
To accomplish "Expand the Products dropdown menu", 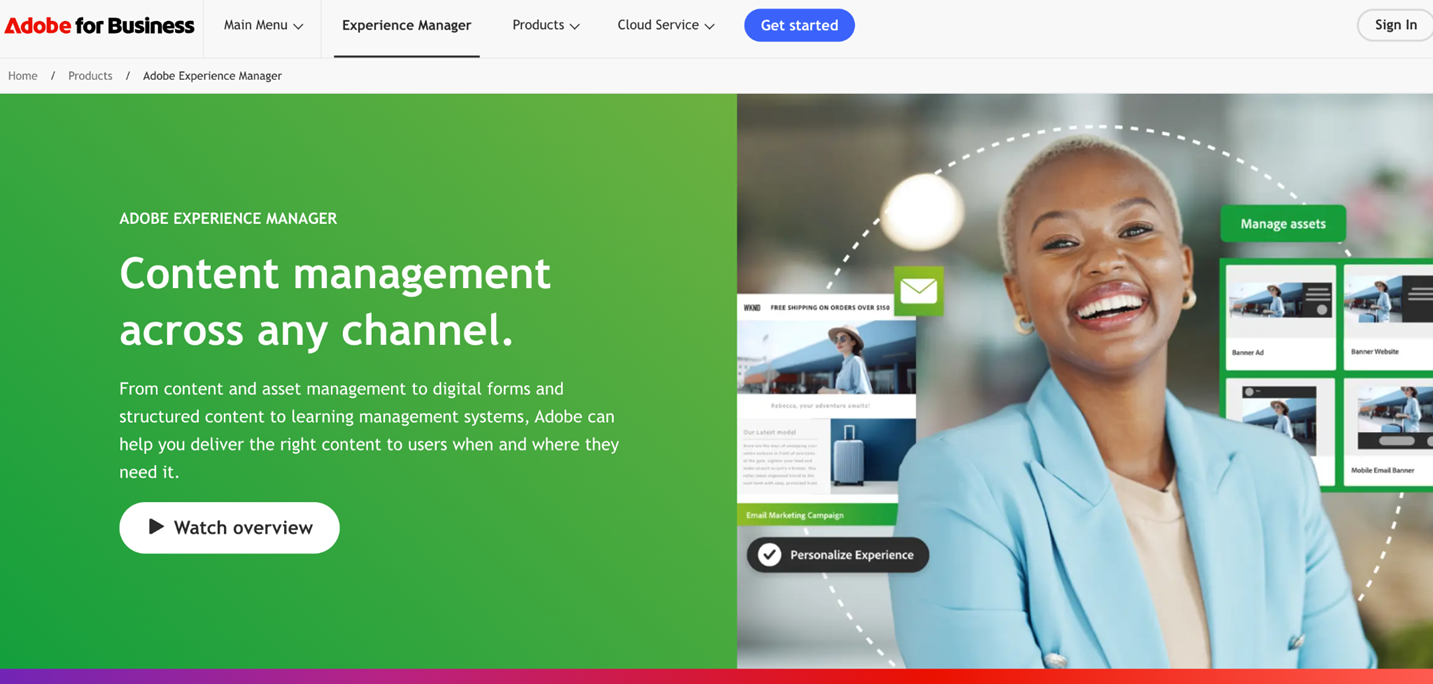I will tap(546, 26).
